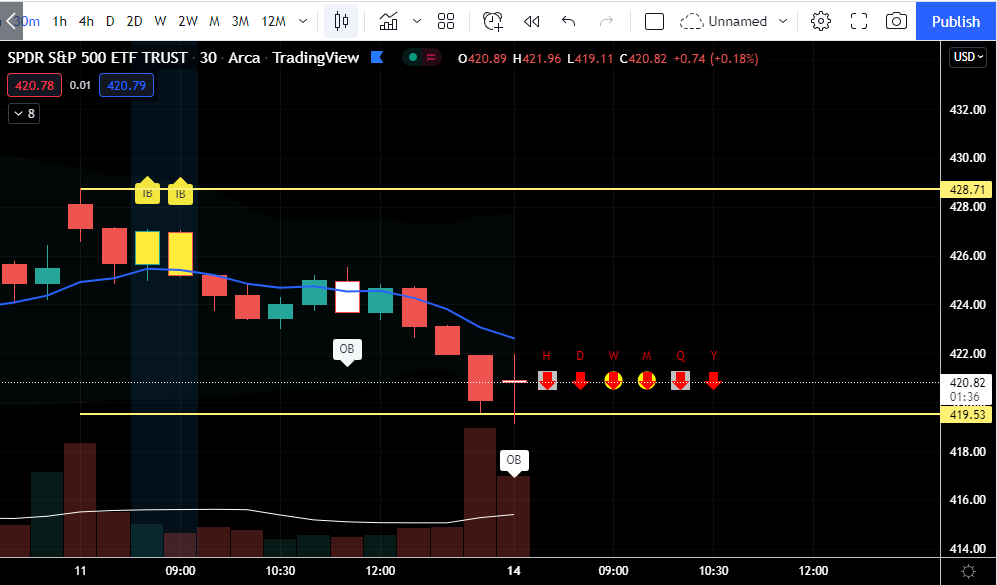
Task: Toggle the market status indicator pill
Action: tap(422, 57)
